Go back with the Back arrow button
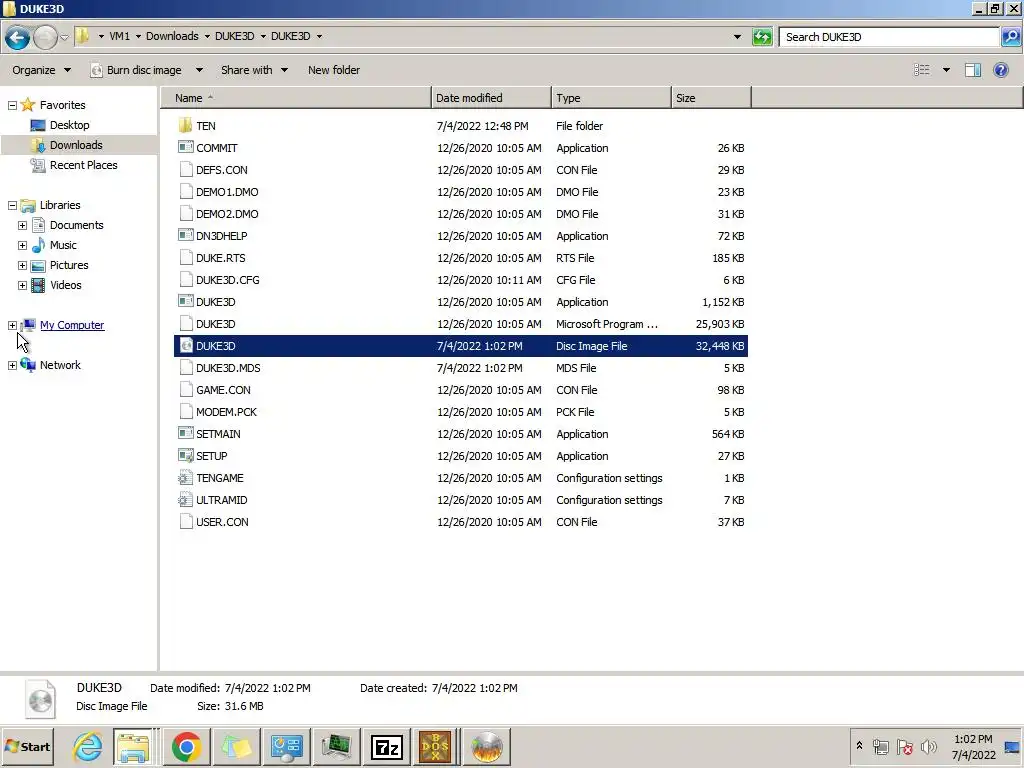The width and height of the screenshot is (1024, 768). pyautogui.click(x=18, y=37)
